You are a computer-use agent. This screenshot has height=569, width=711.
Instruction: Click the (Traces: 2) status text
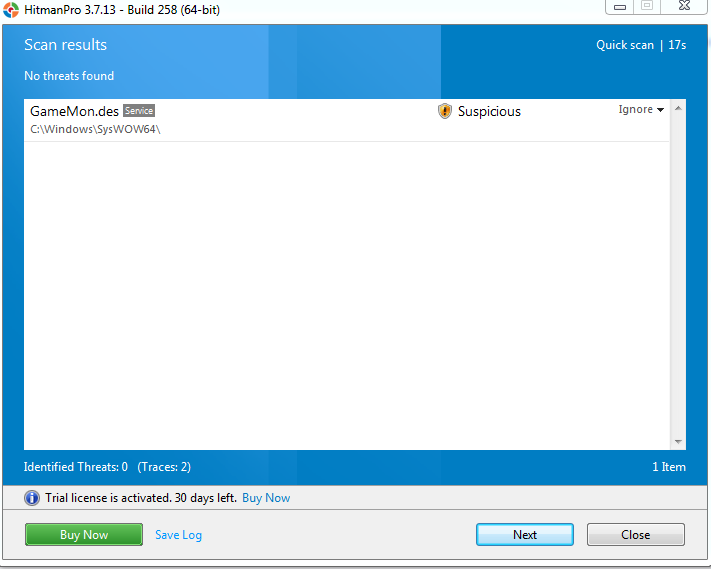click(x=164, y=467)
